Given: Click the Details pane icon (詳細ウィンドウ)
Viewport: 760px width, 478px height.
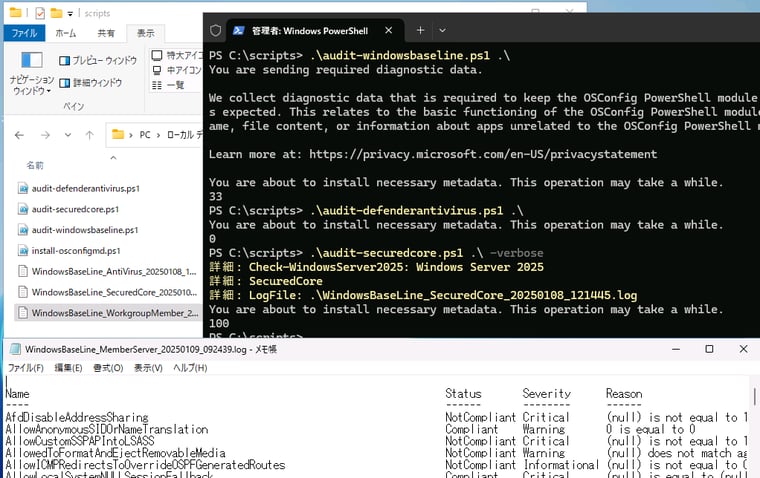Looking at the screenshot, I should click(x=64, y=83).
